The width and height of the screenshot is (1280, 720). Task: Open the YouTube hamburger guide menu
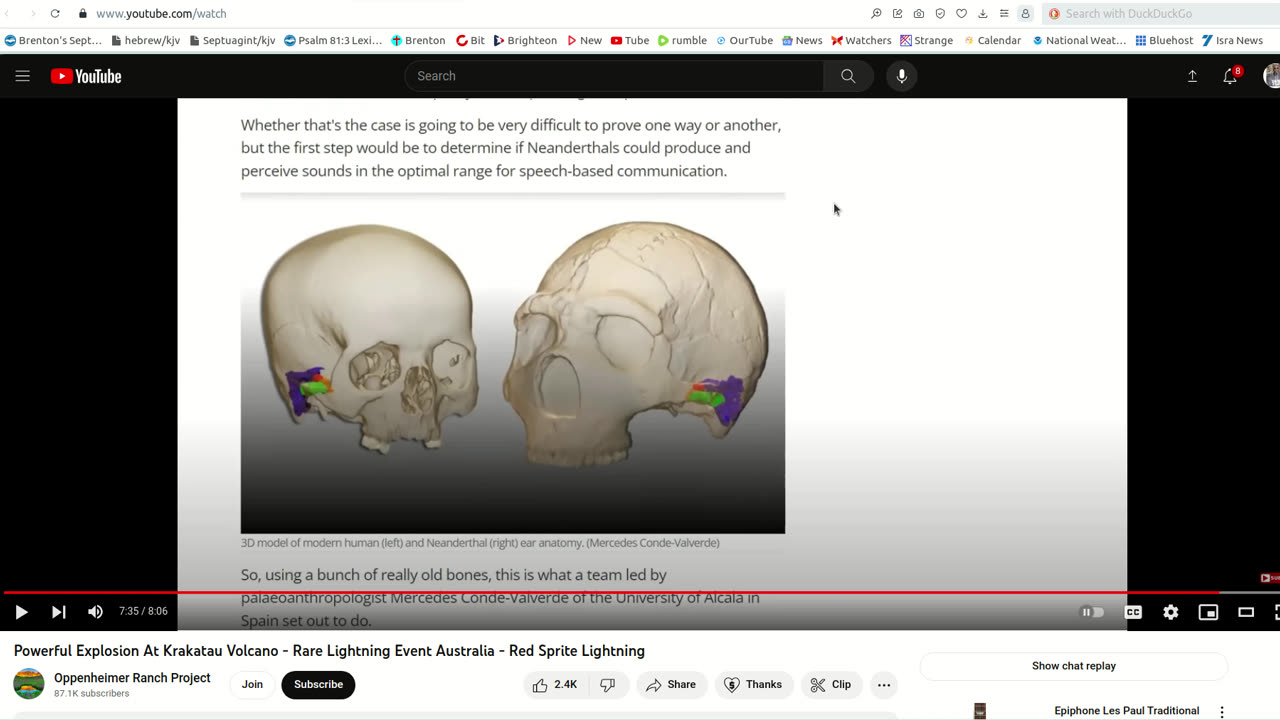(x=22, y=76)
